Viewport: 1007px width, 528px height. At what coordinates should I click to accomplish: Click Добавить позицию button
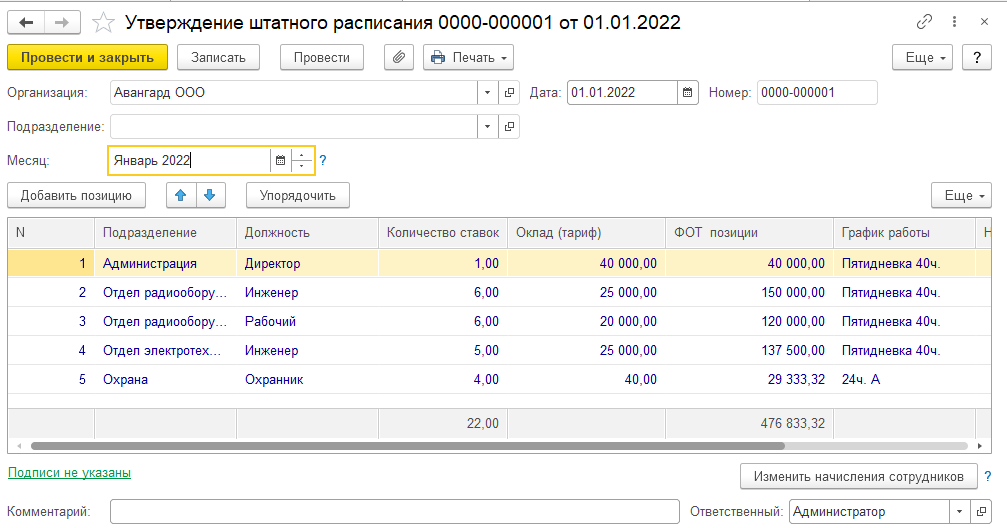coord(76,195)
